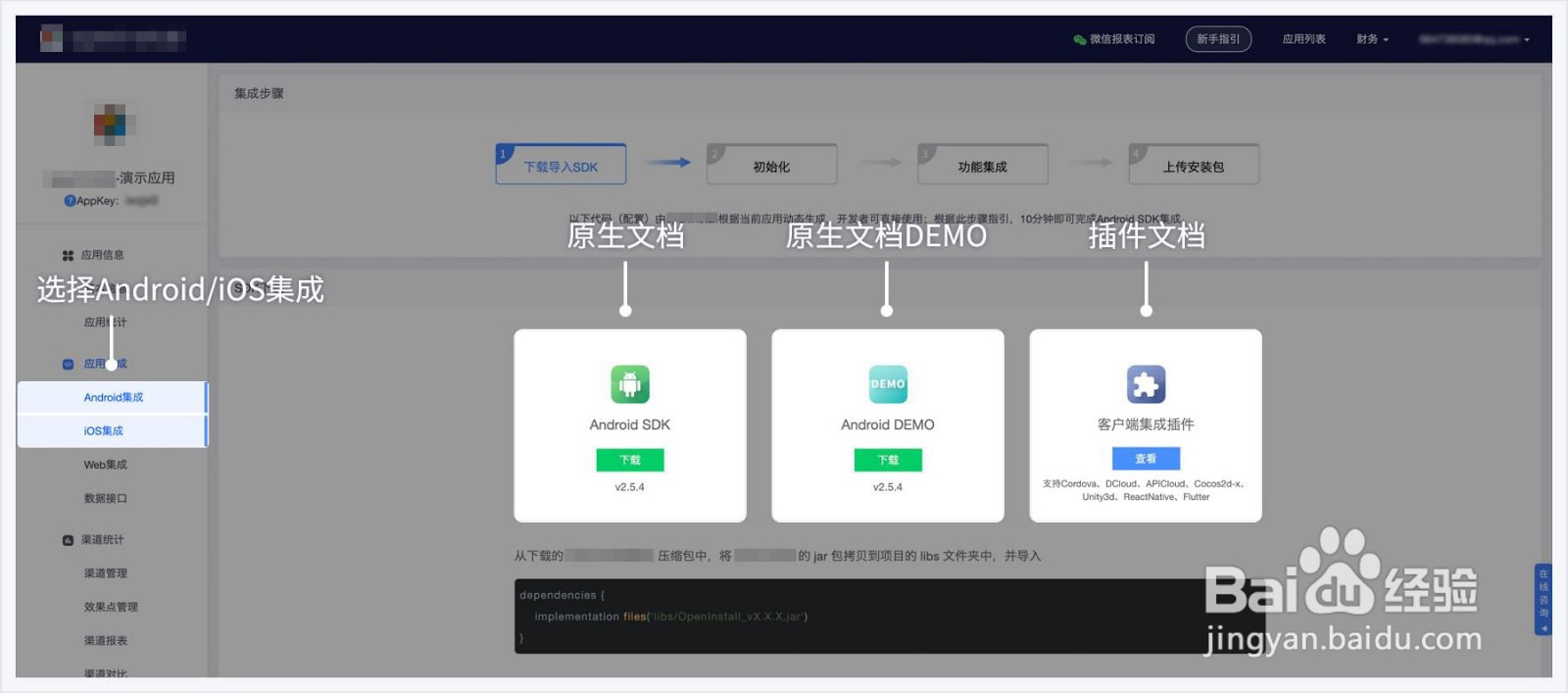
Task: Click the WeChat icon beside 微信报表订阅
Action: [x=1080, y=40]
